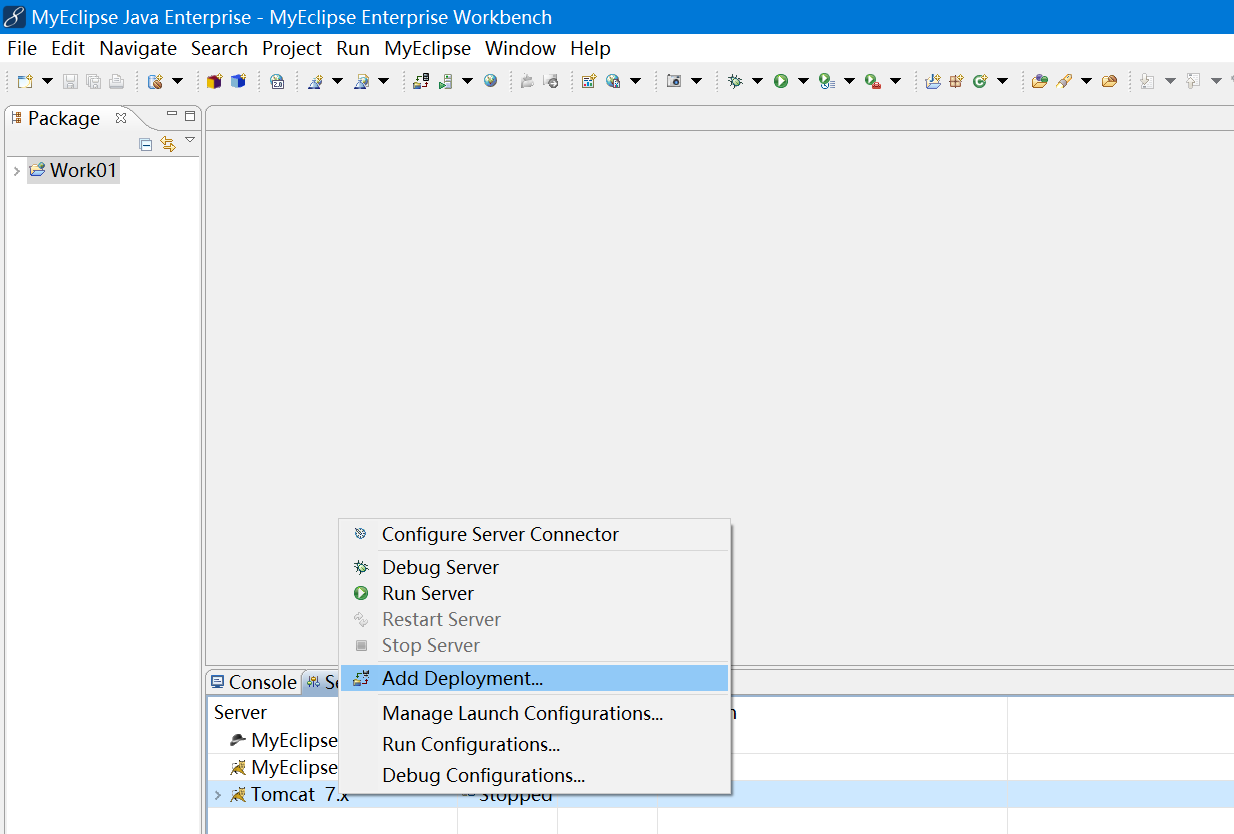Open the MyEclipse Servers dropdown arrow
This screenshot has width=1234, height=834.
[467, 81]
